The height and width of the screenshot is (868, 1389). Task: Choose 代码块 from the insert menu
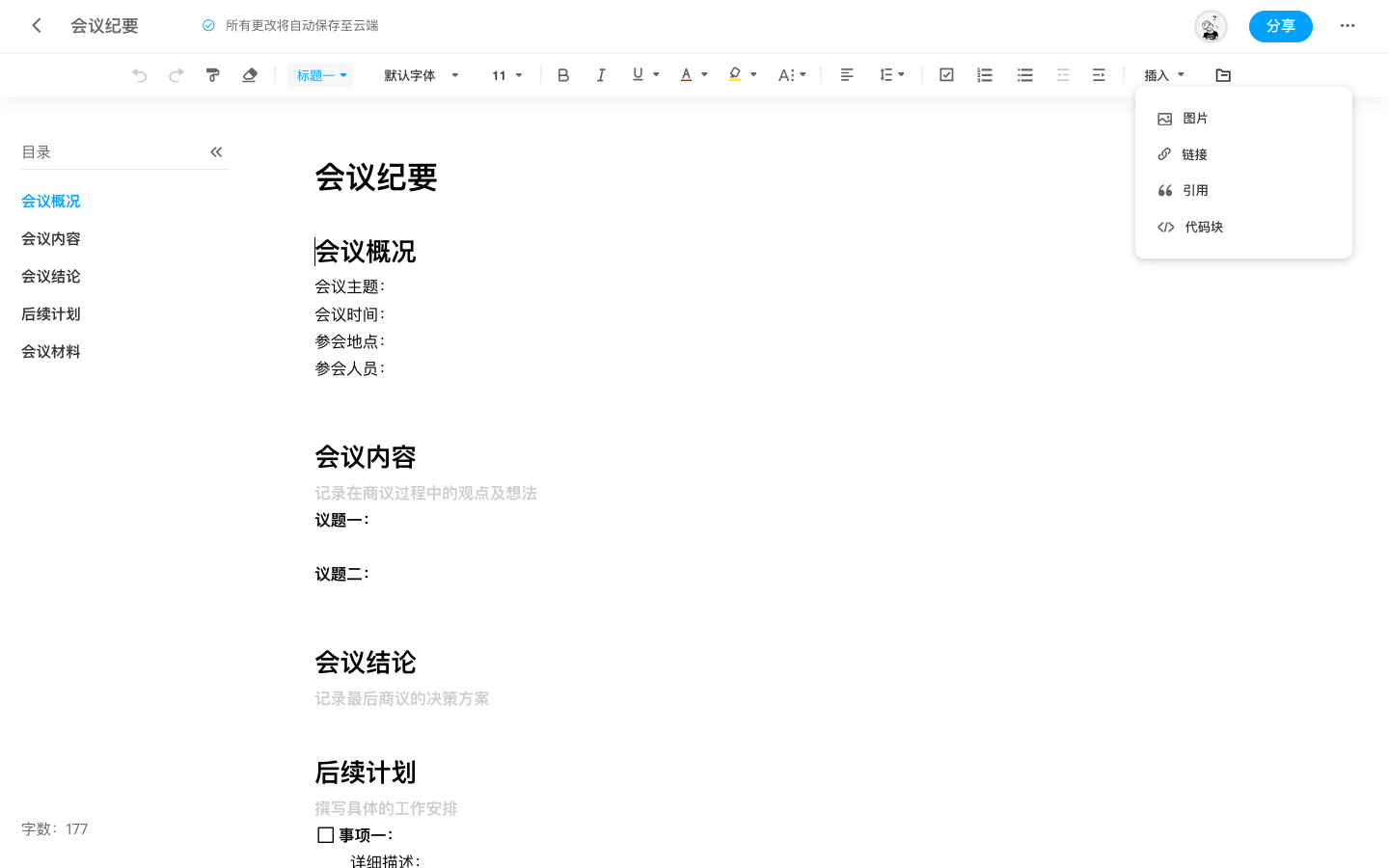(x=1204, y=227)
